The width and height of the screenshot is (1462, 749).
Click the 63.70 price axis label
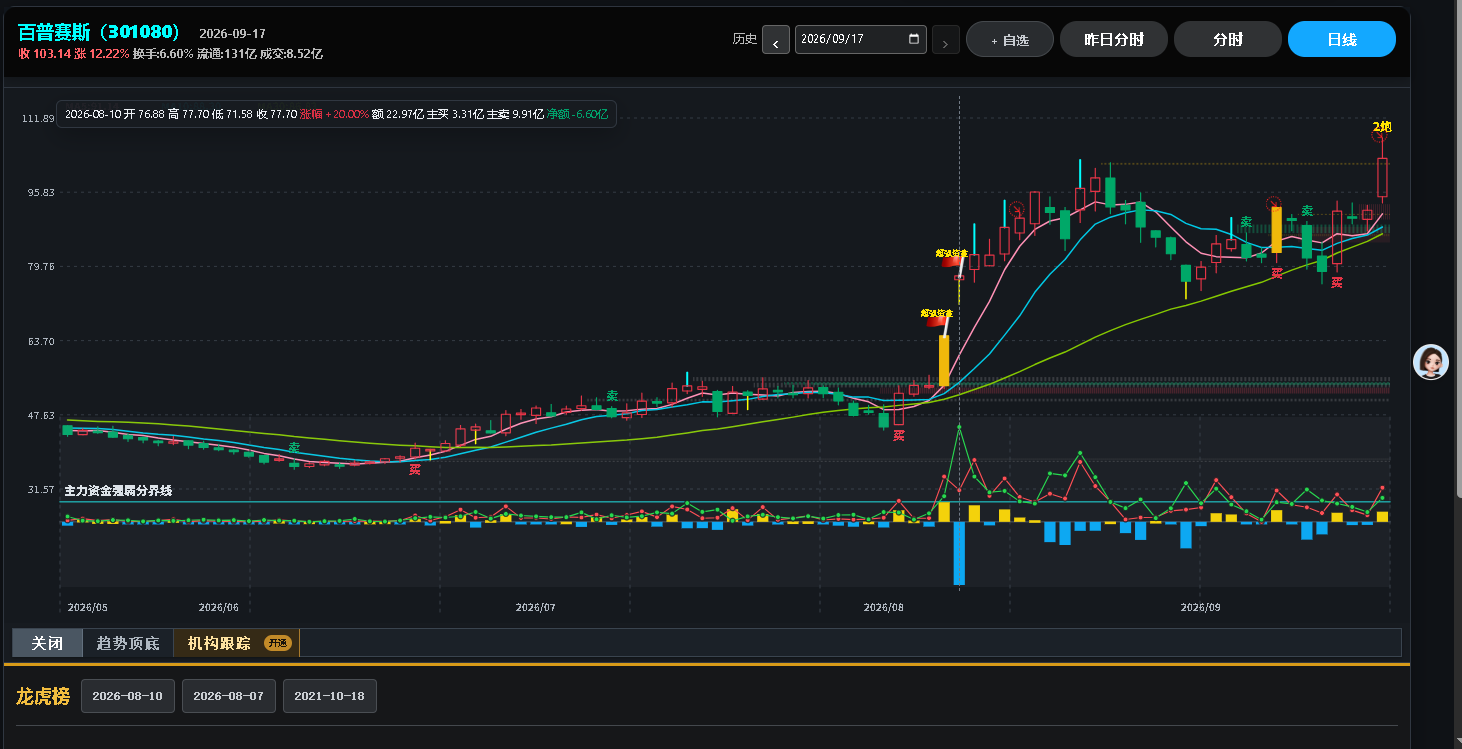coord(39,341)
